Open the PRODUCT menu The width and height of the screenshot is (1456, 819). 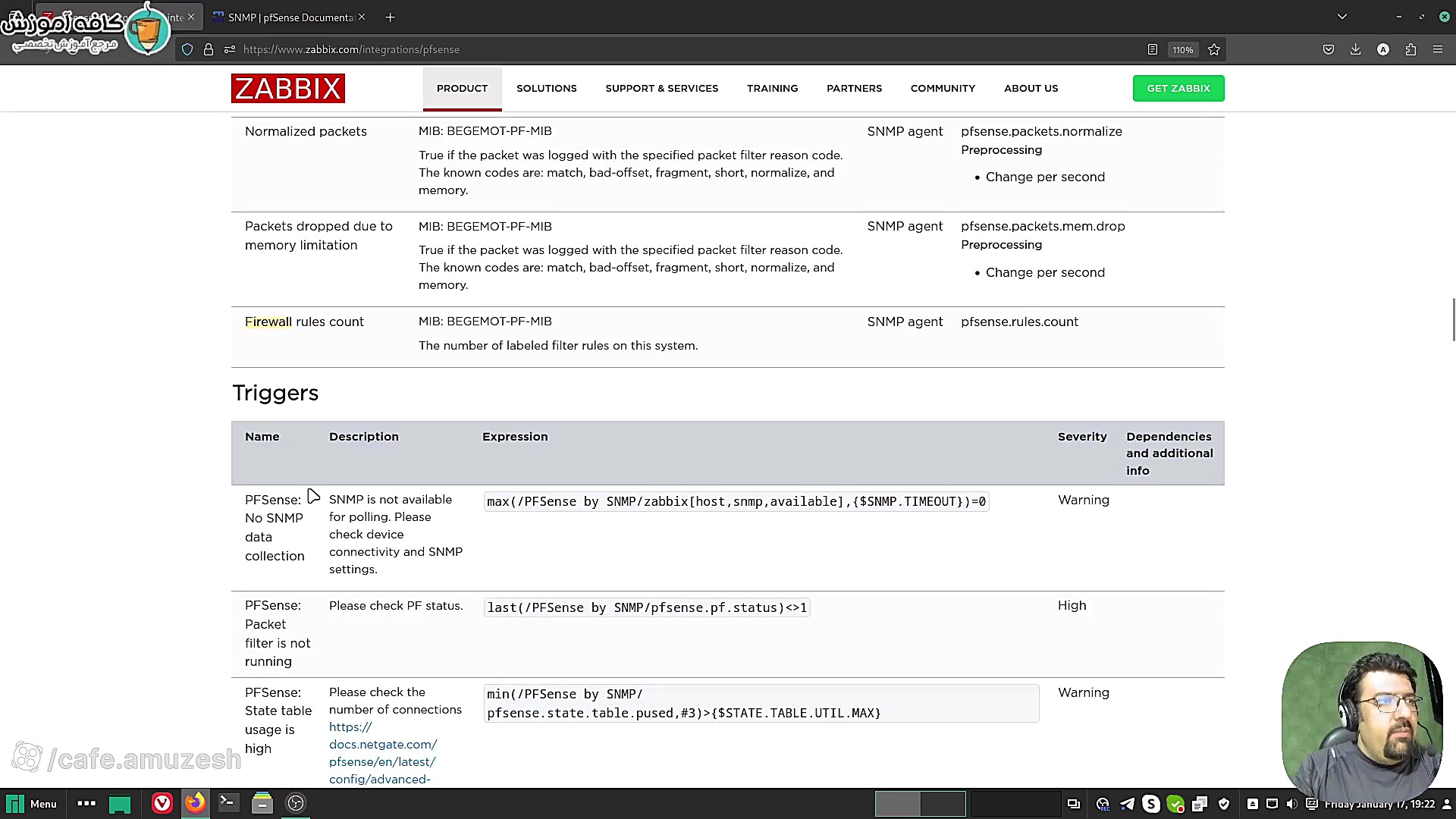462,88
